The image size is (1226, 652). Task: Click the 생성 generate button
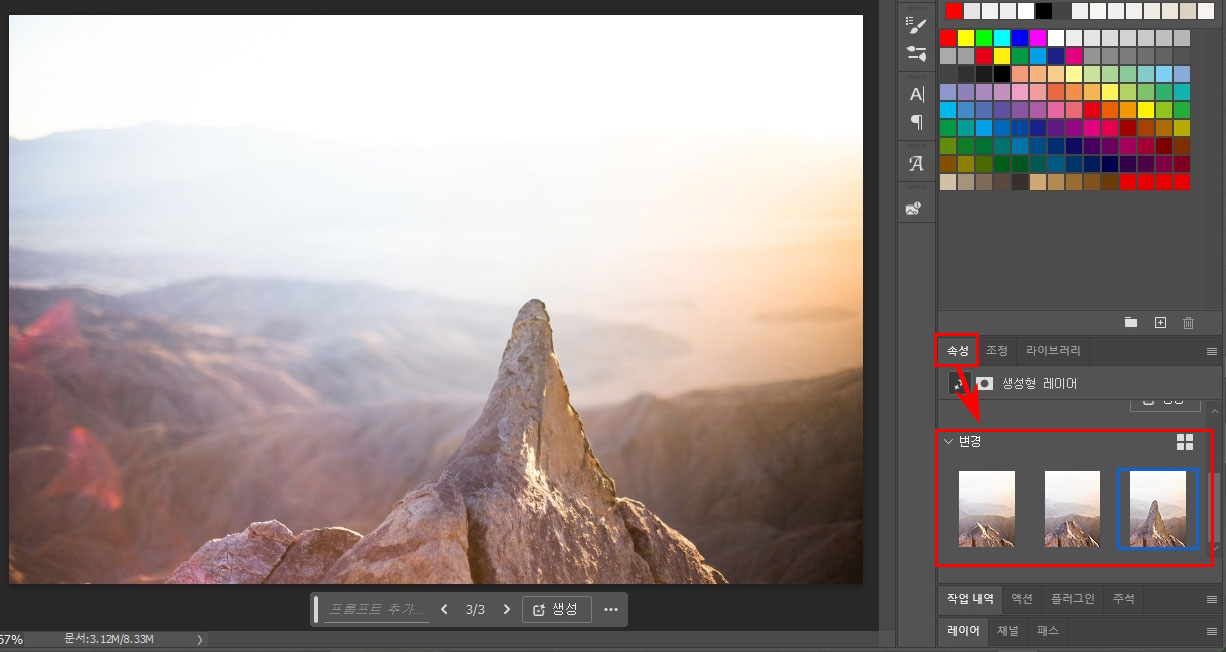pos(556,609)
